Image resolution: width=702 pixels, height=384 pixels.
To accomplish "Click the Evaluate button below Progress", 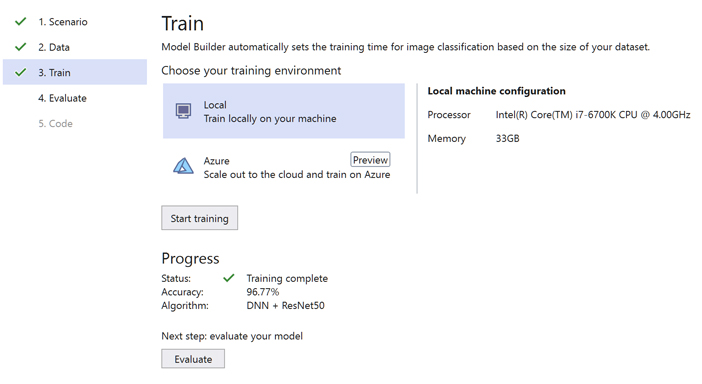I will [193, 359].
